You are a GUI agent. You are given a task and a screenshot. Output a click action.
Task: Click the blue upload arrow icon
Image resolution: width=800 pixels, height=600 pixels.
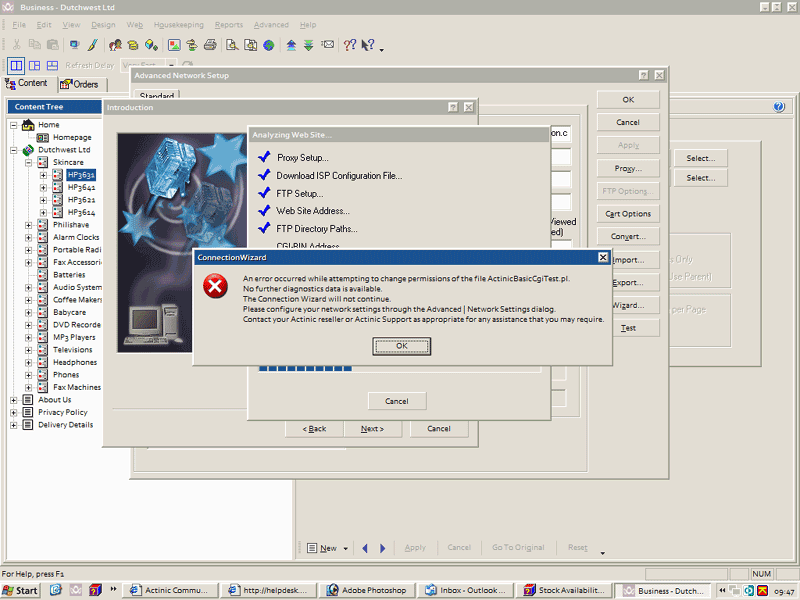pos(291,45)
